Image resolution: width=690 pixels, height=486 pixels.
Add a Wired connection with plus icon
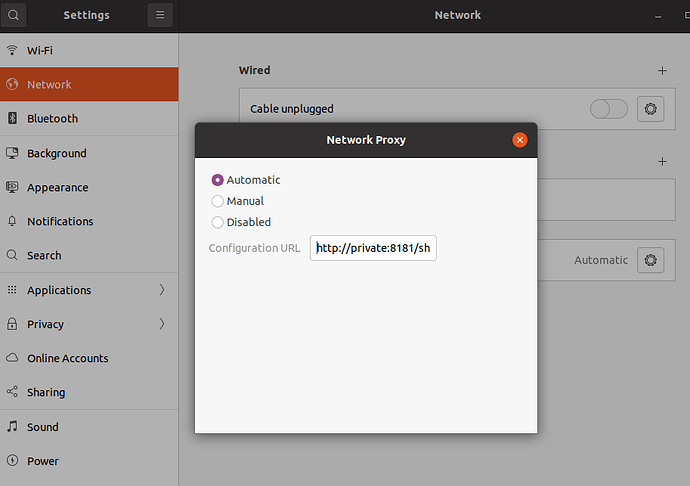click(x=662, y=70)
